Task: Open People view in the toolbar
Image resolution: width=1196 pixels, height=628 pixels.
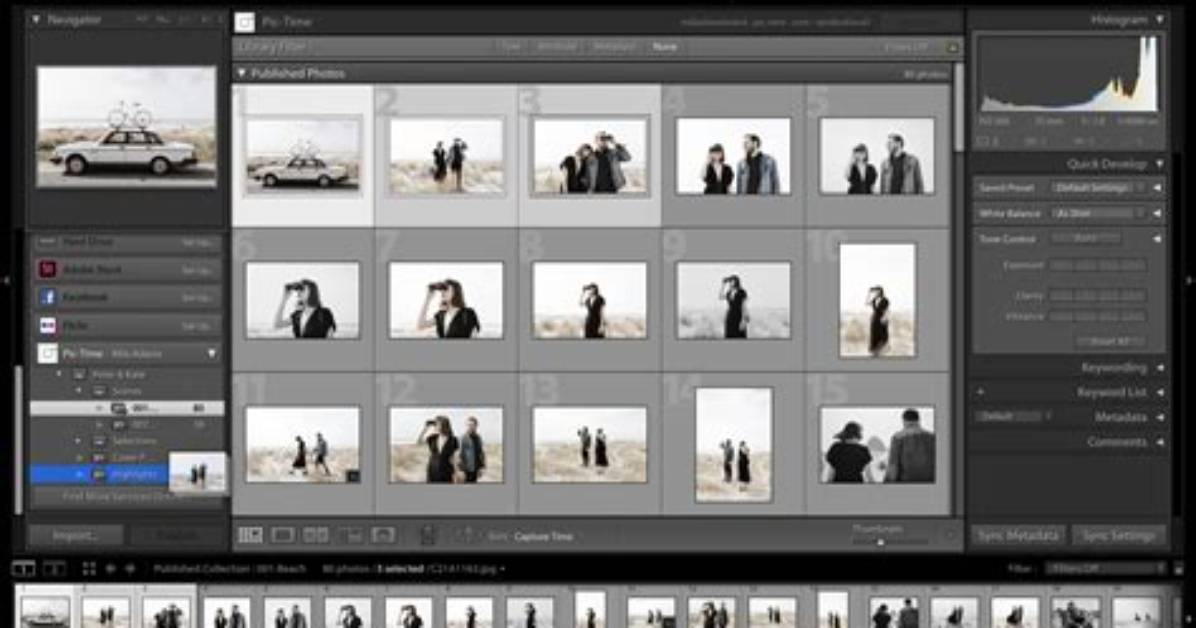Action: [383, 536]
